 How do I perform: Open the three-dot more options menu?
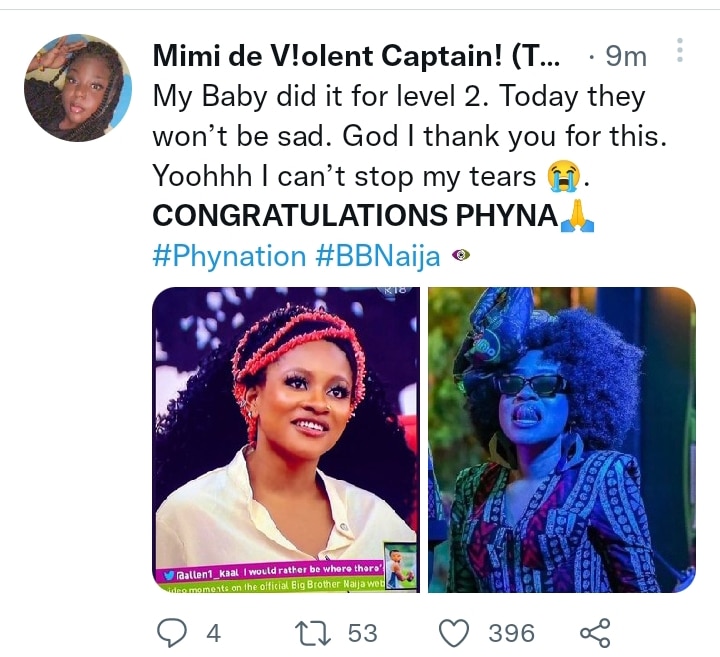coord(681,50)
